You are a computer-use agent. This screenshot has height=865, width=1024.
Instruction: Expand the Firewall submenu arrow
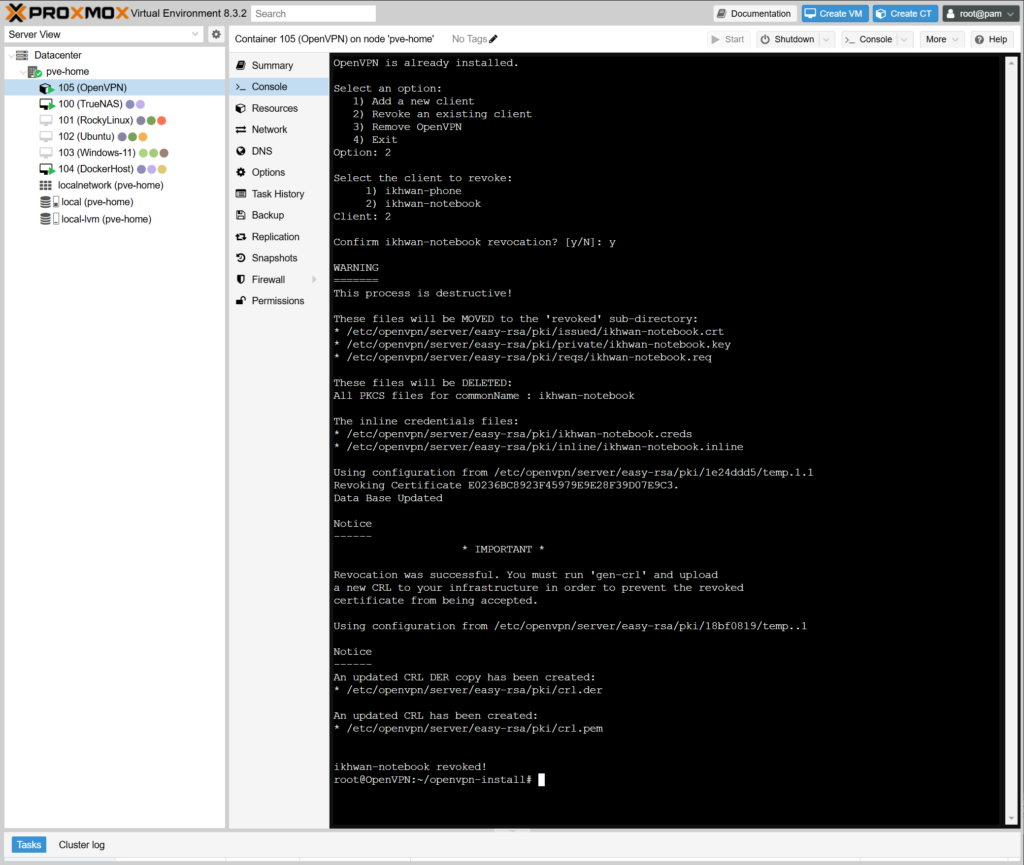(x=314, y=280)
